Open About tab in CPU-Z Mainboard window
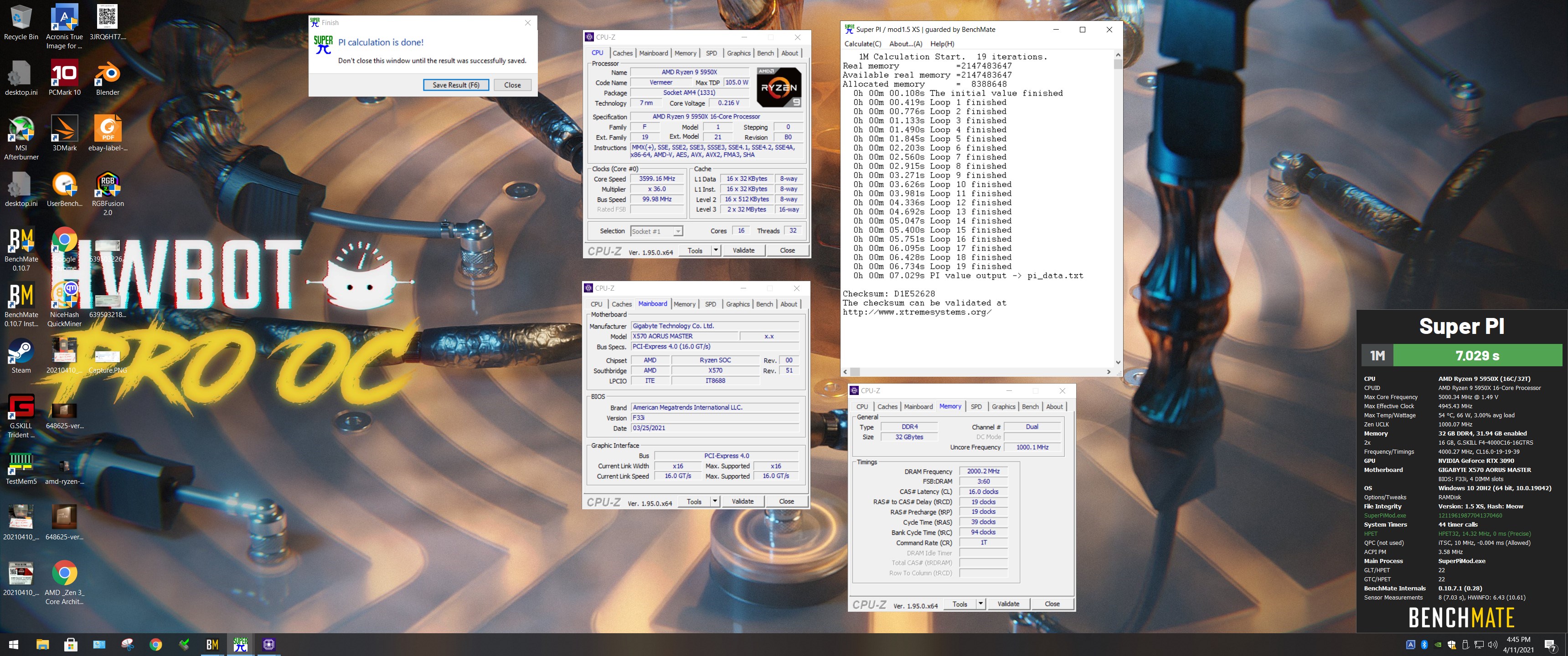 pyautogui.click(x=789, y=304)
